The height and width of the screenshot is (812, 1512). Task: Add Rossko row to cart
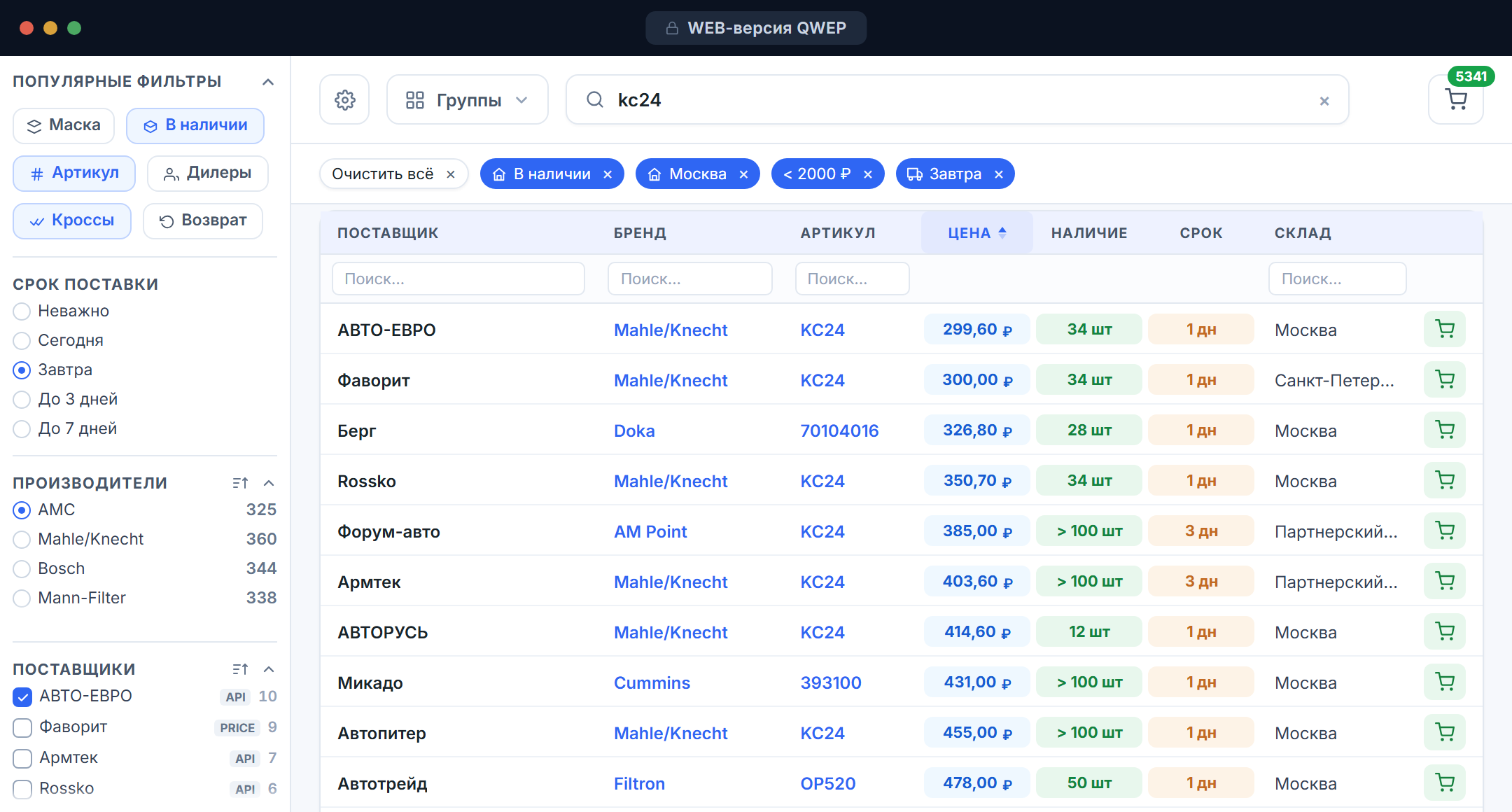1445,480
